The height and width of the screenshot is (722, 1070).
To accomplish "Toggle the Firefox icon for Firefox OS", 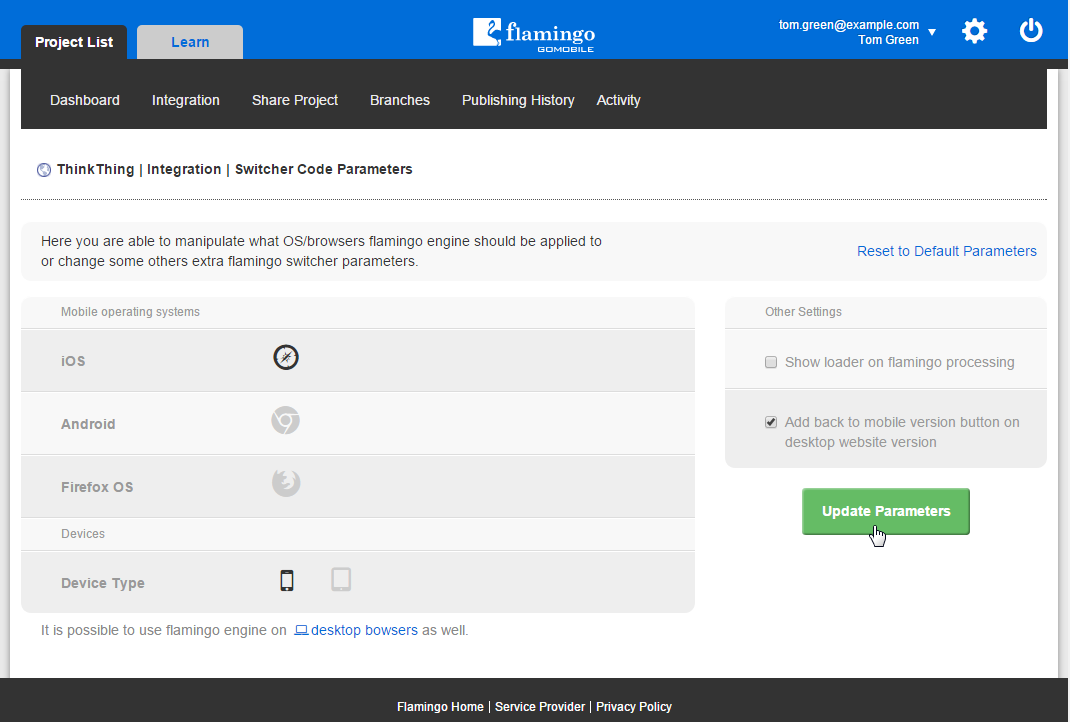I will point(286,483).
